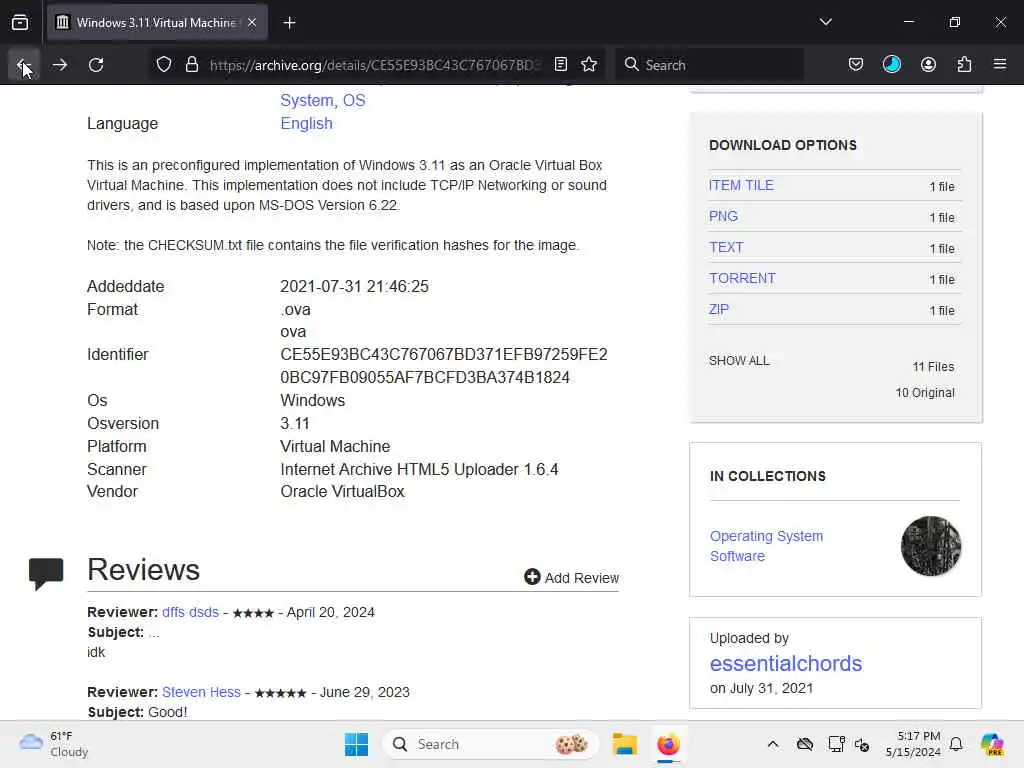Screen dimensions: 1024x768
Task: Click the Addeddate value 2021-07-31 21:46:25
Action: tap(355, 287)
